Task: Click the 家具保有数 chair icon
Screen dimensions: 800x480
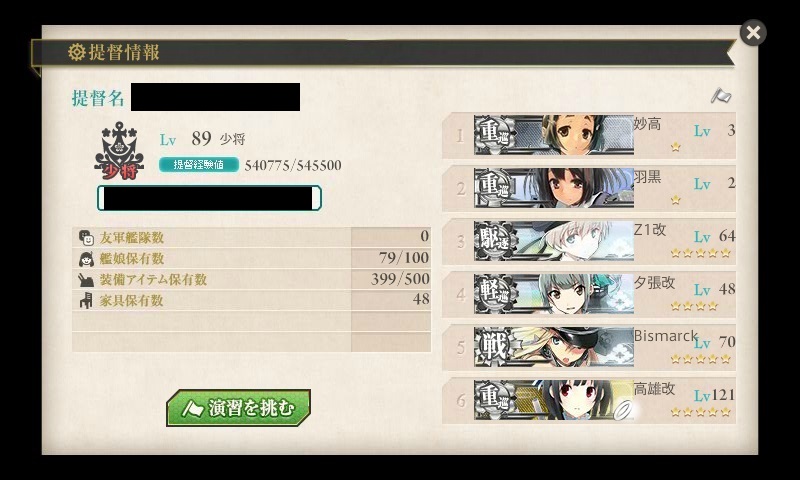Action: (86, 300)
